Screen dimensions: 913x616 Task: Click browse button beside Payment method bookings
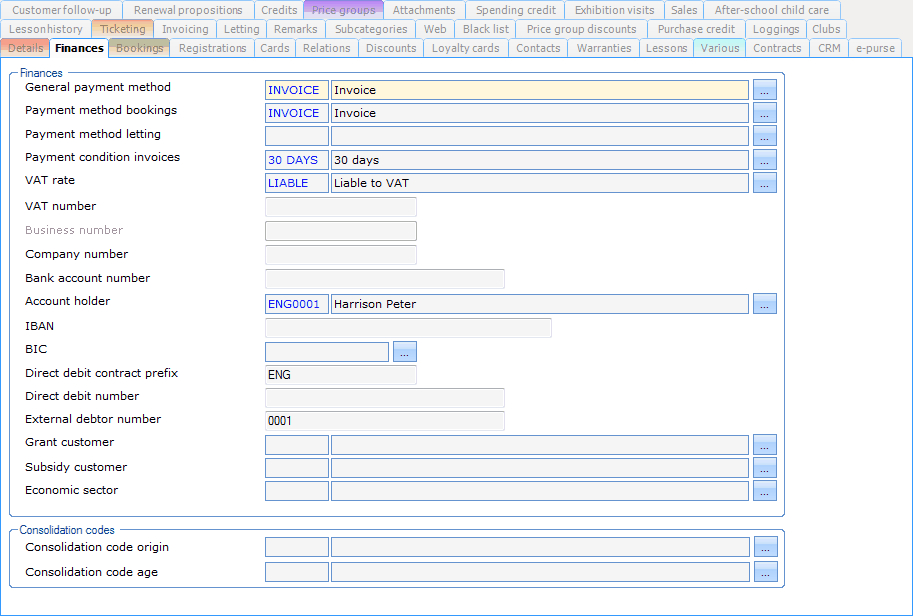(764, 113)
